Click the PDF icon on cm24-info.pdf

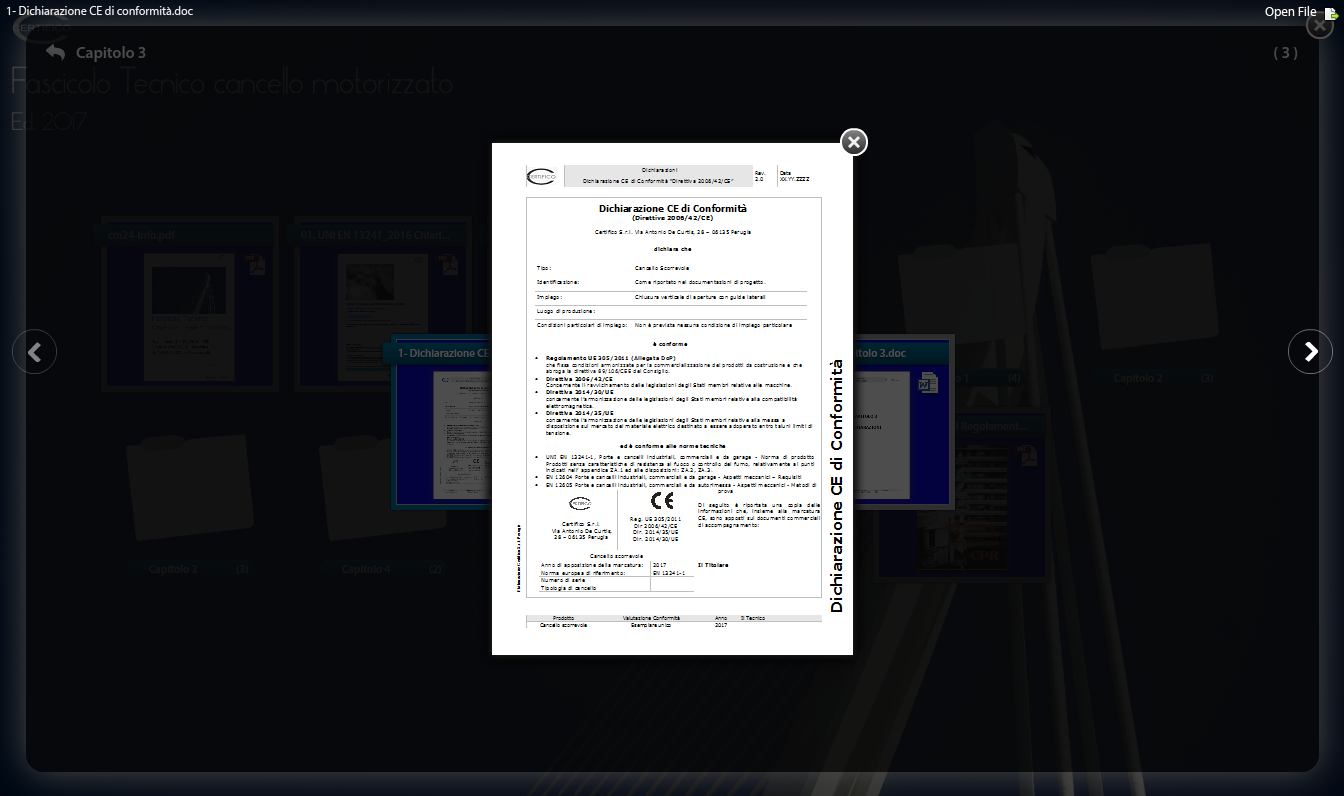coord(255,266)
